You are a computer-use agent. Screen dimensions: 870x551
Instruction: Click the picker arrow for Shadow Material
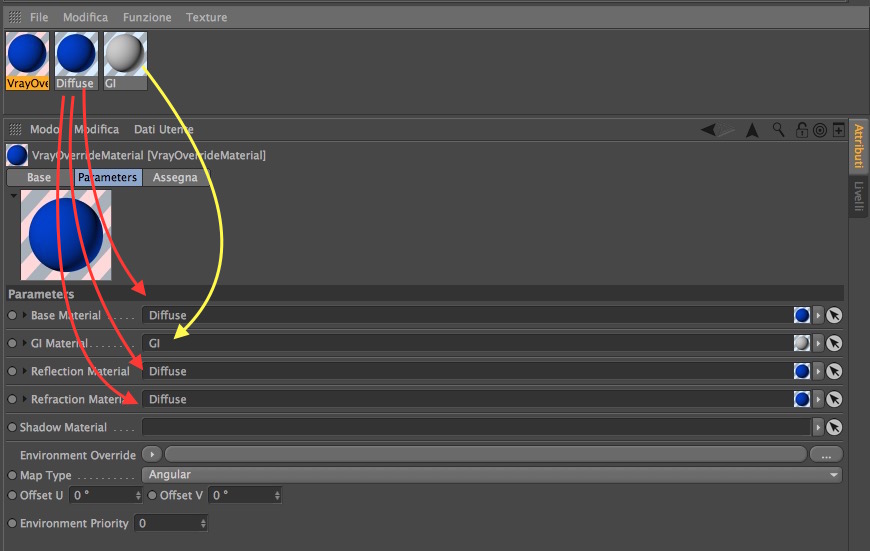[x=834, y=427]
